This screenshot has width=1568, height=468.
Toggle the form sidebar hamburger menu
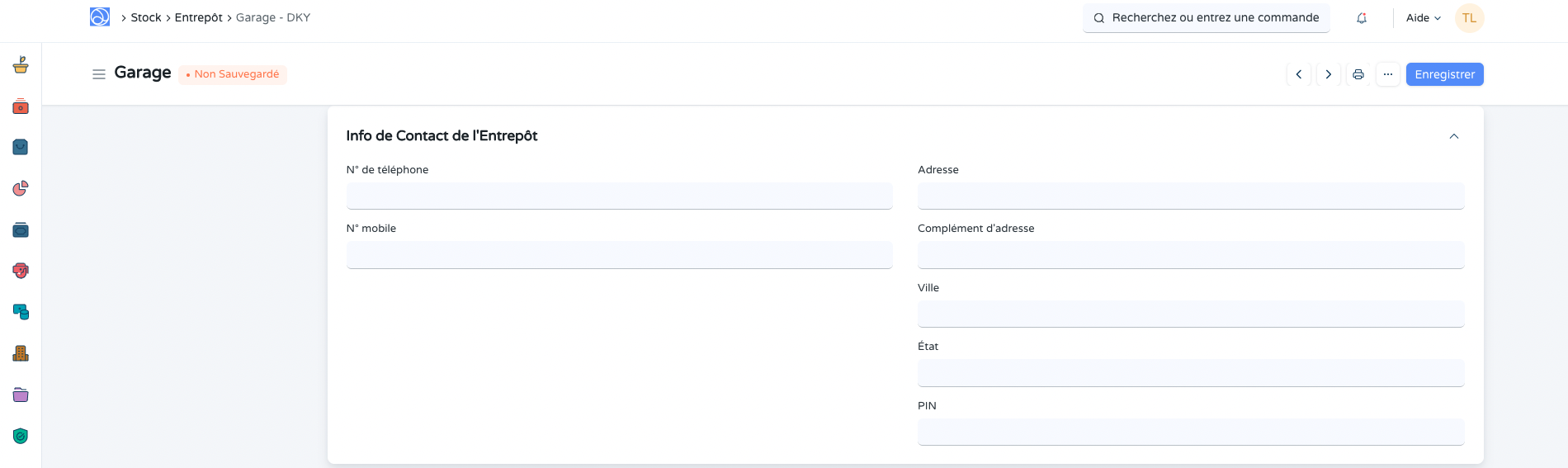tap(99, 74)
